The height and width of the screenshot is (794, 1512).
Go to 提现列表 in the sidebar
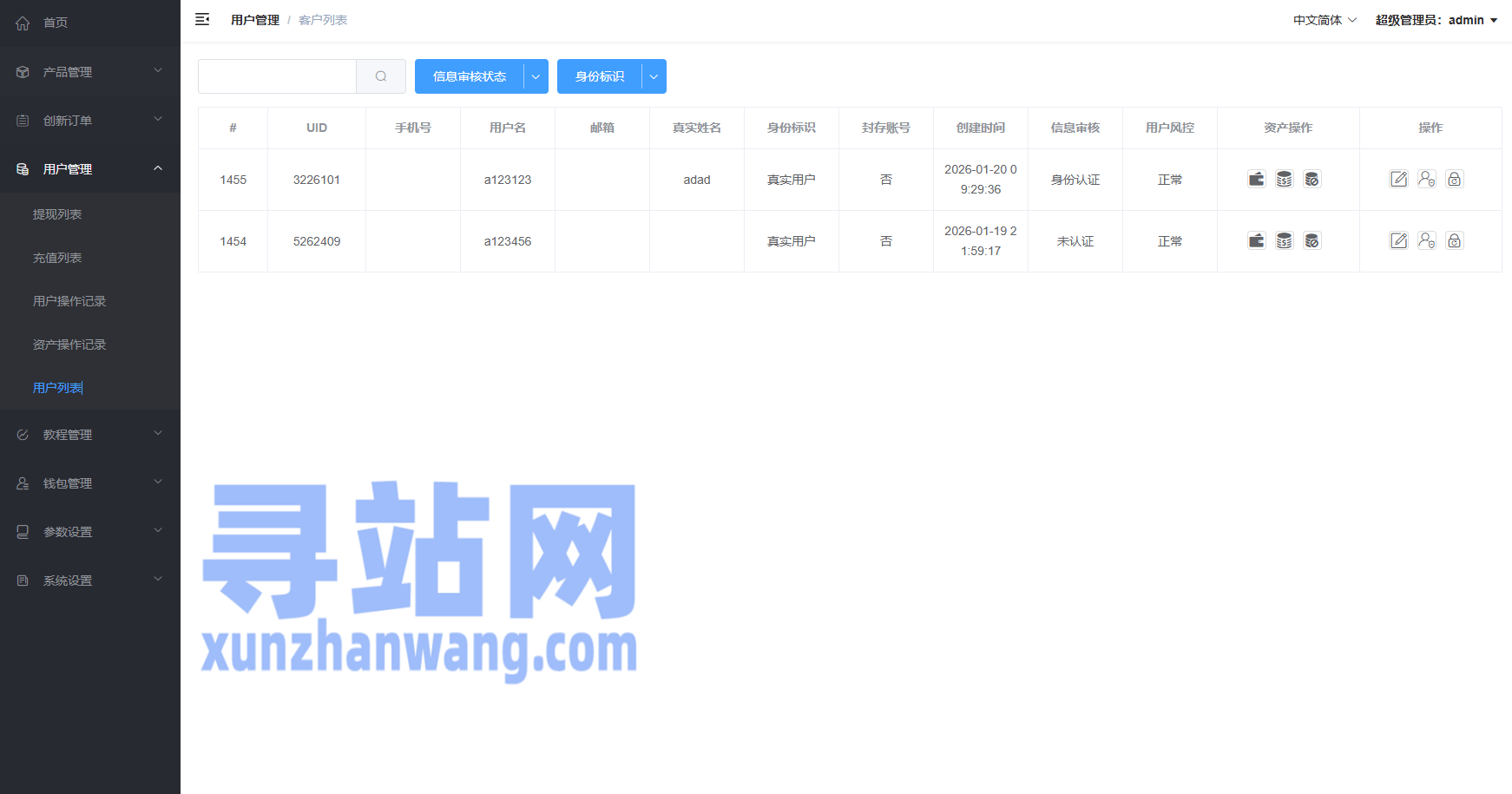click(57, 214)
